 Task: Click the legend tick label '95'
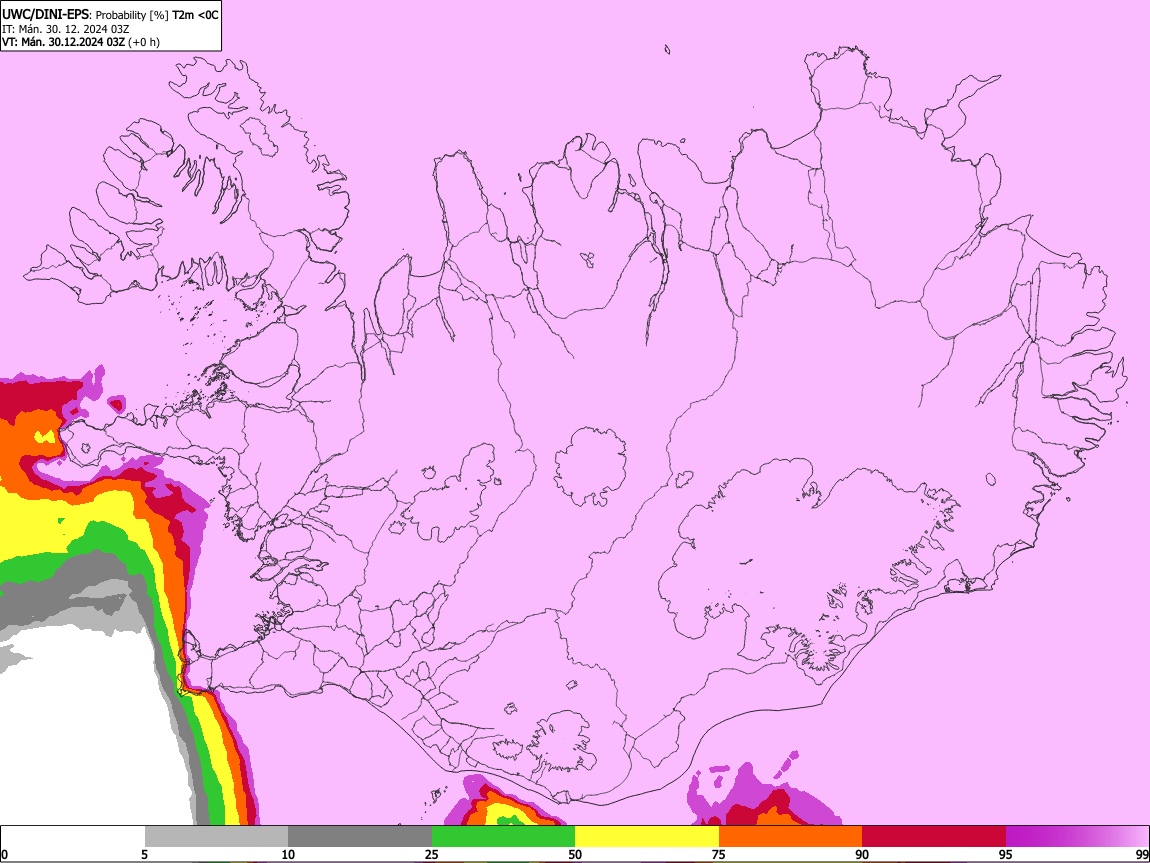pyautogui.click(x=1006, y=855)
